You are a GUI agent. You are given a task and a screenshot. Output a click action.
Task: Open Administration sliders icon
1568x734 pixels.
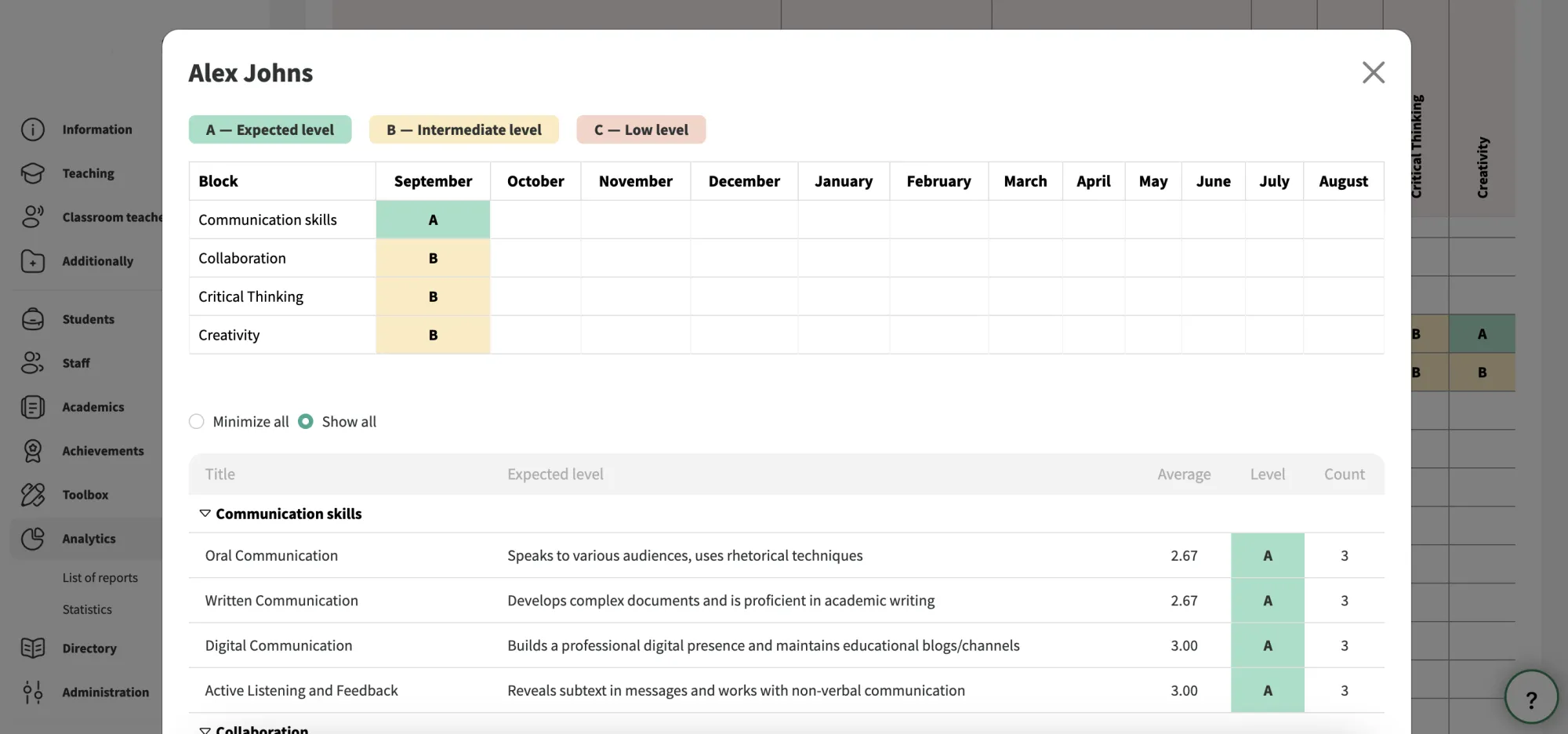[x=33, y=692]
